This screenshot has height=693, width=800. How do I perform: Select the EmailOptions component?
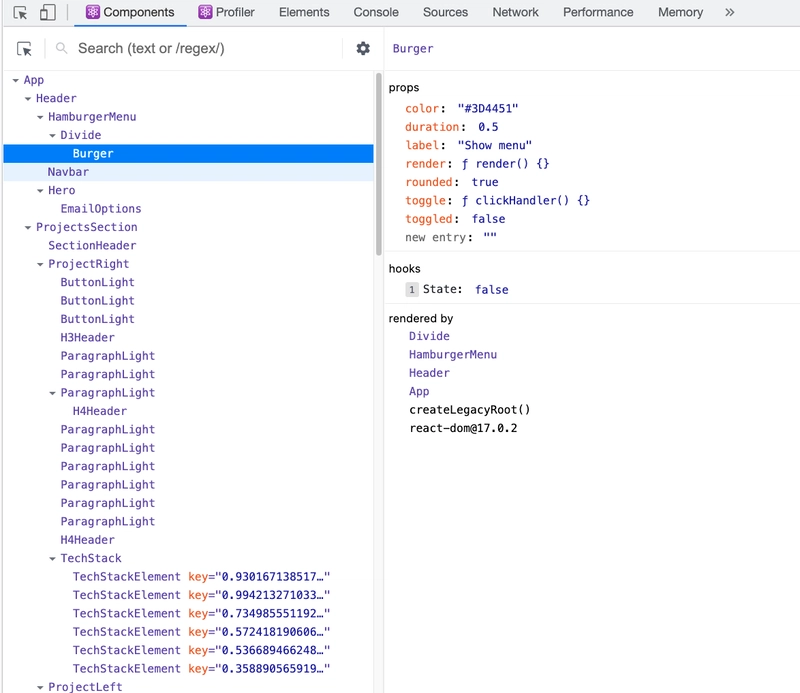101,209
